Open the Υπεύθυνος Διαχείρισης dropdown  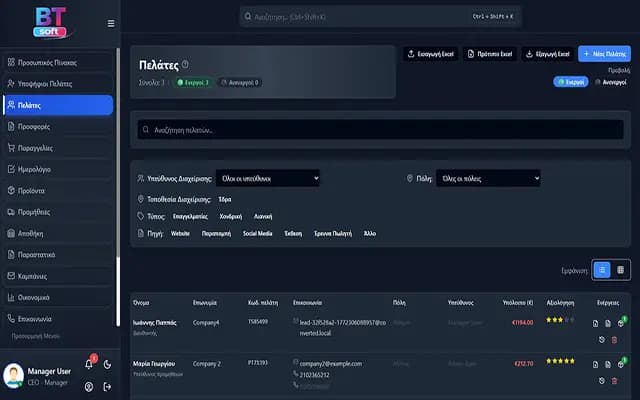(268, 178)
